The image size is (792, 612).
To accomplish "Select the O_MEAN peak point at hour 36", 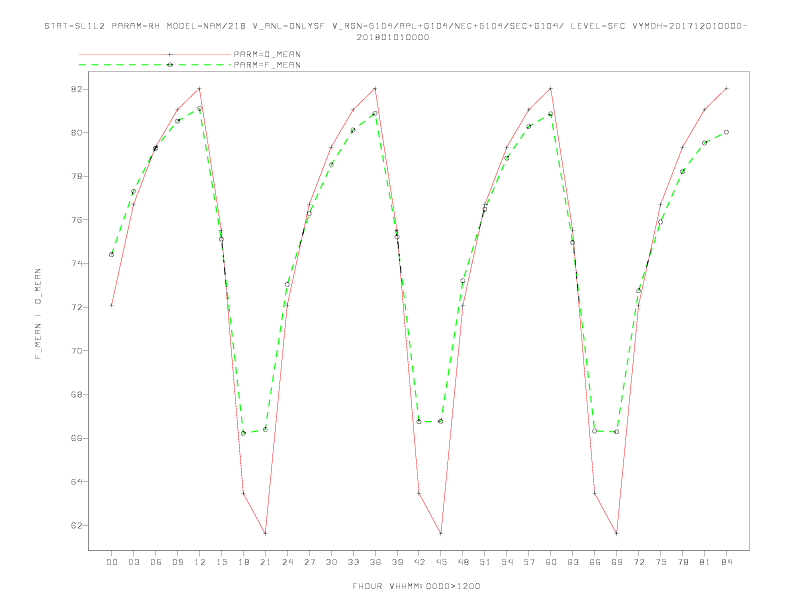I will click(x=375, y=88).
